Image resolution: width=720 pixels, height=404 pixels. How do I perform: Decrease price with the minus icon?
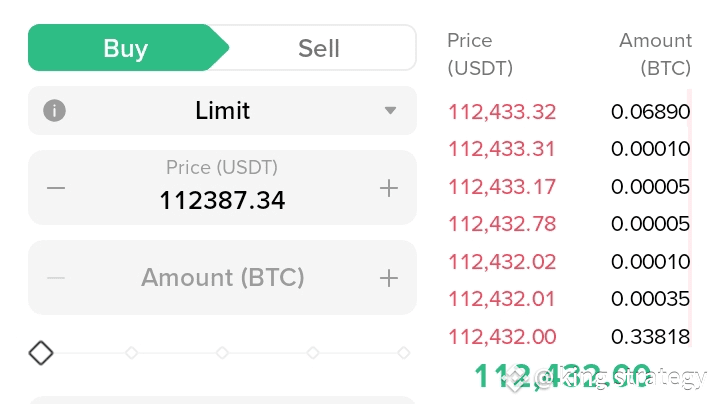click(x=56, y=188)
